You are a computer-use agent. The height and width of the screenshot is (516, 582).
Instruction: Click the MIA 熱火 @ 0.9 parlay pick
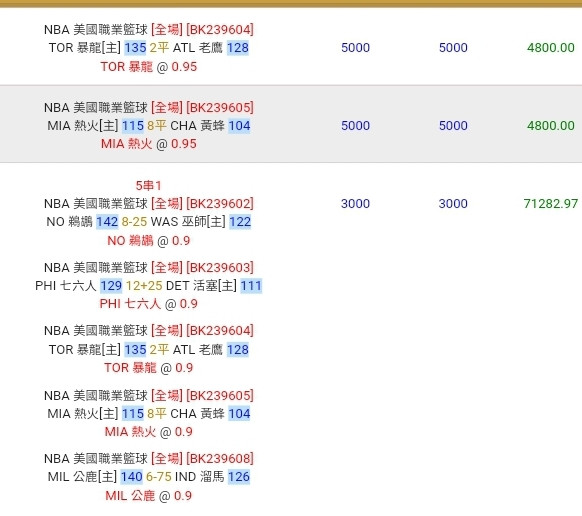tap(148, 431)
